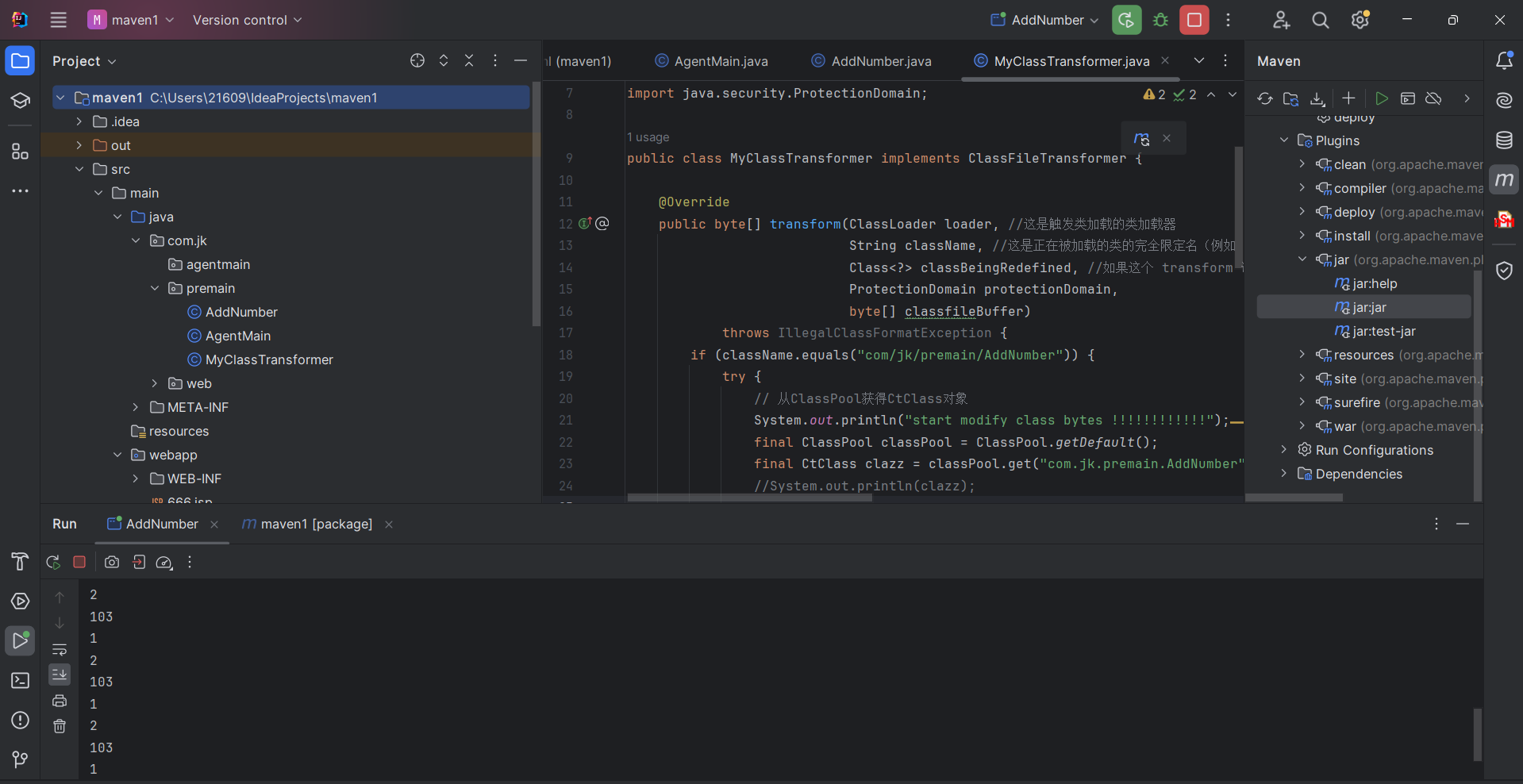Close the MyClassTransformer.java tab
Viewport: 1523px width, 784px height.
click(1165, 60)
